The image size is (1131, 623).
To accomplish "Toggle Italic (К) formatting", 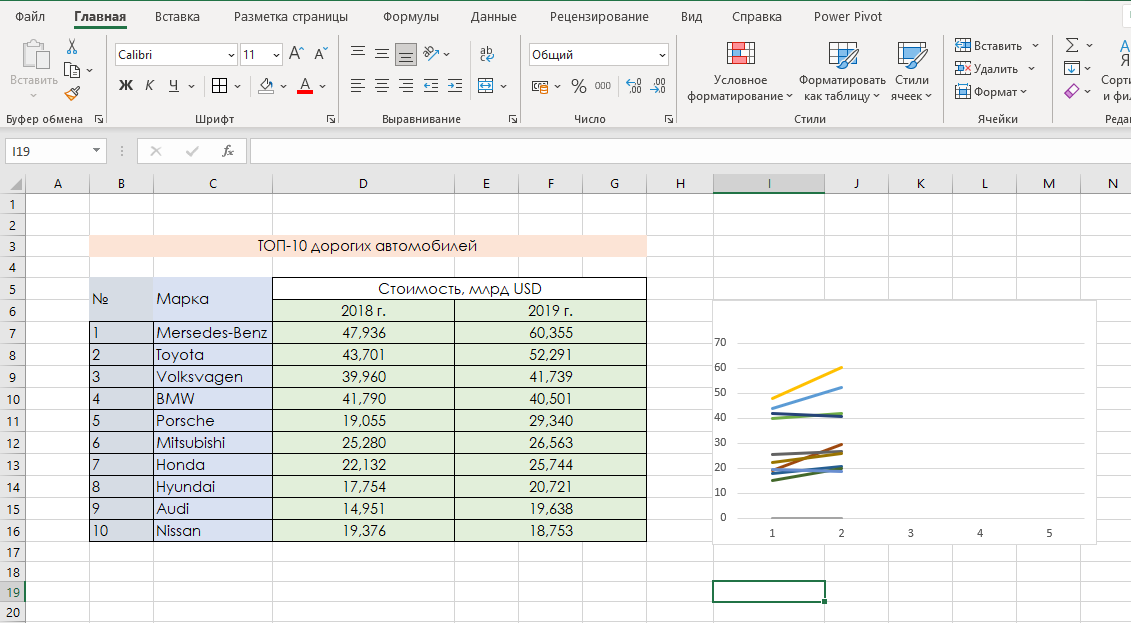I will tap(149, 86).
